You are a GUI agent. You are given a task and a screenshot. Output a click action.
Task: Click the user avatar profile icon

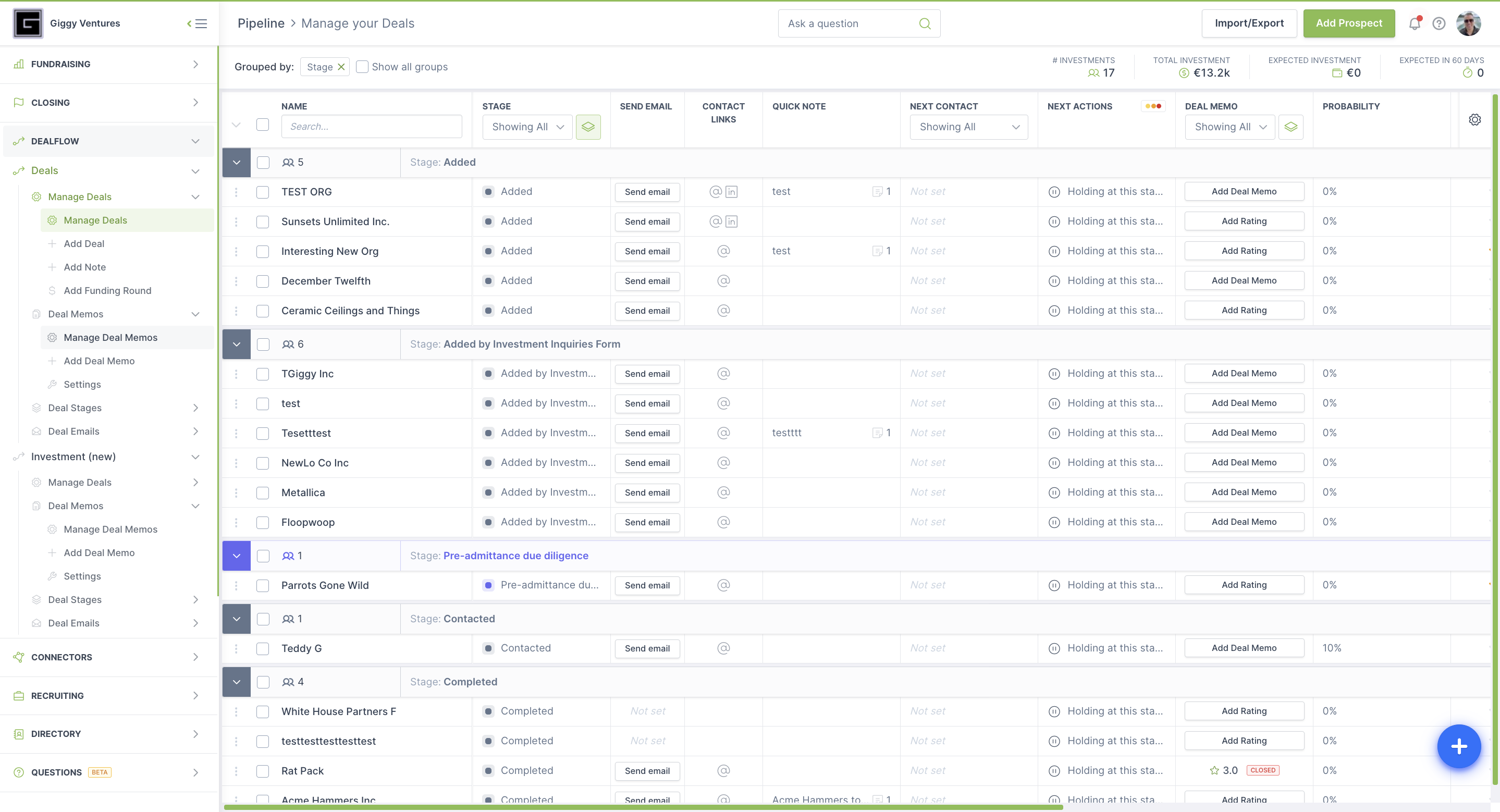pyautogui.click(x=1470, y=23)
